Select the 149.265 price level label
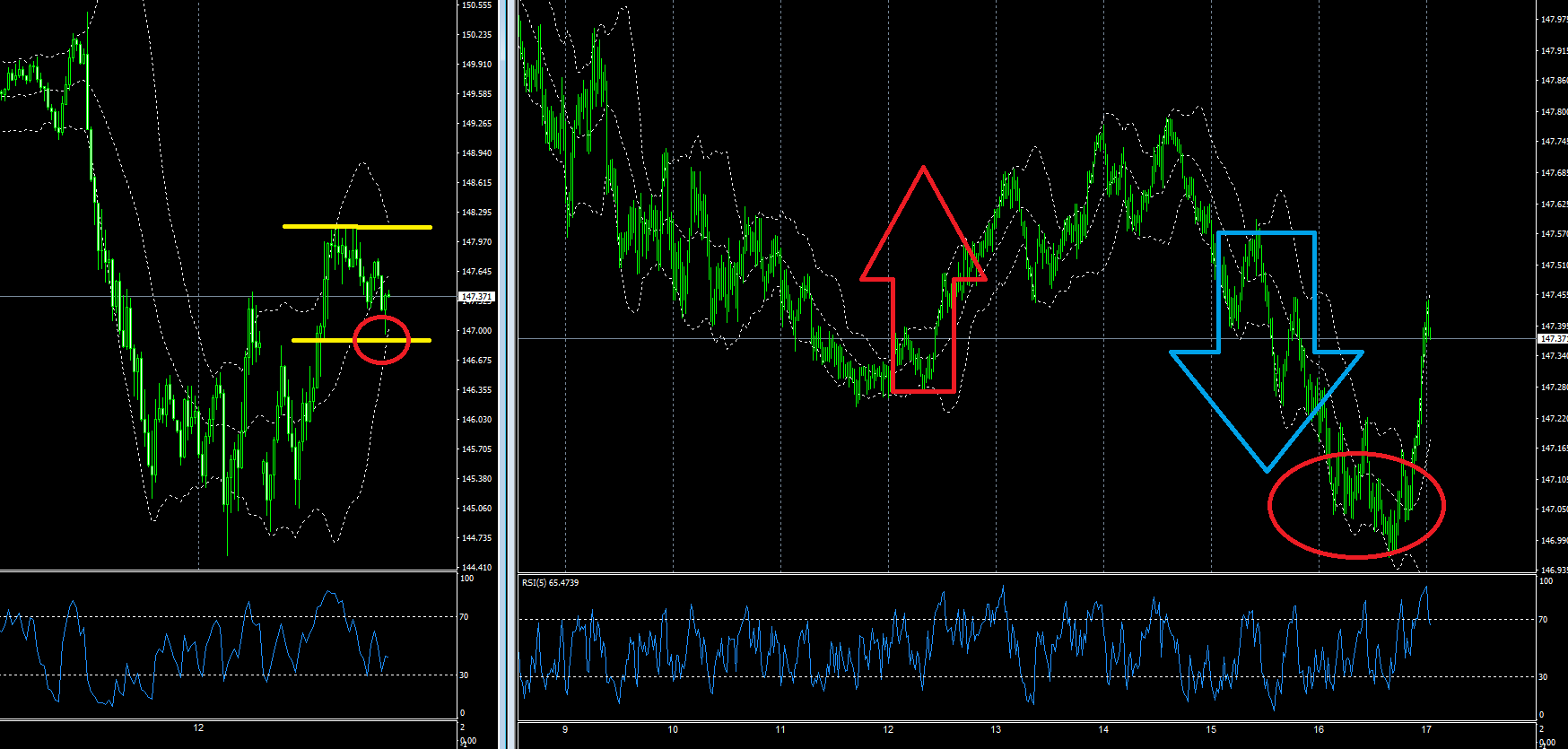Viewport: 1568px width, 749px height. click(x=476, y=124)
